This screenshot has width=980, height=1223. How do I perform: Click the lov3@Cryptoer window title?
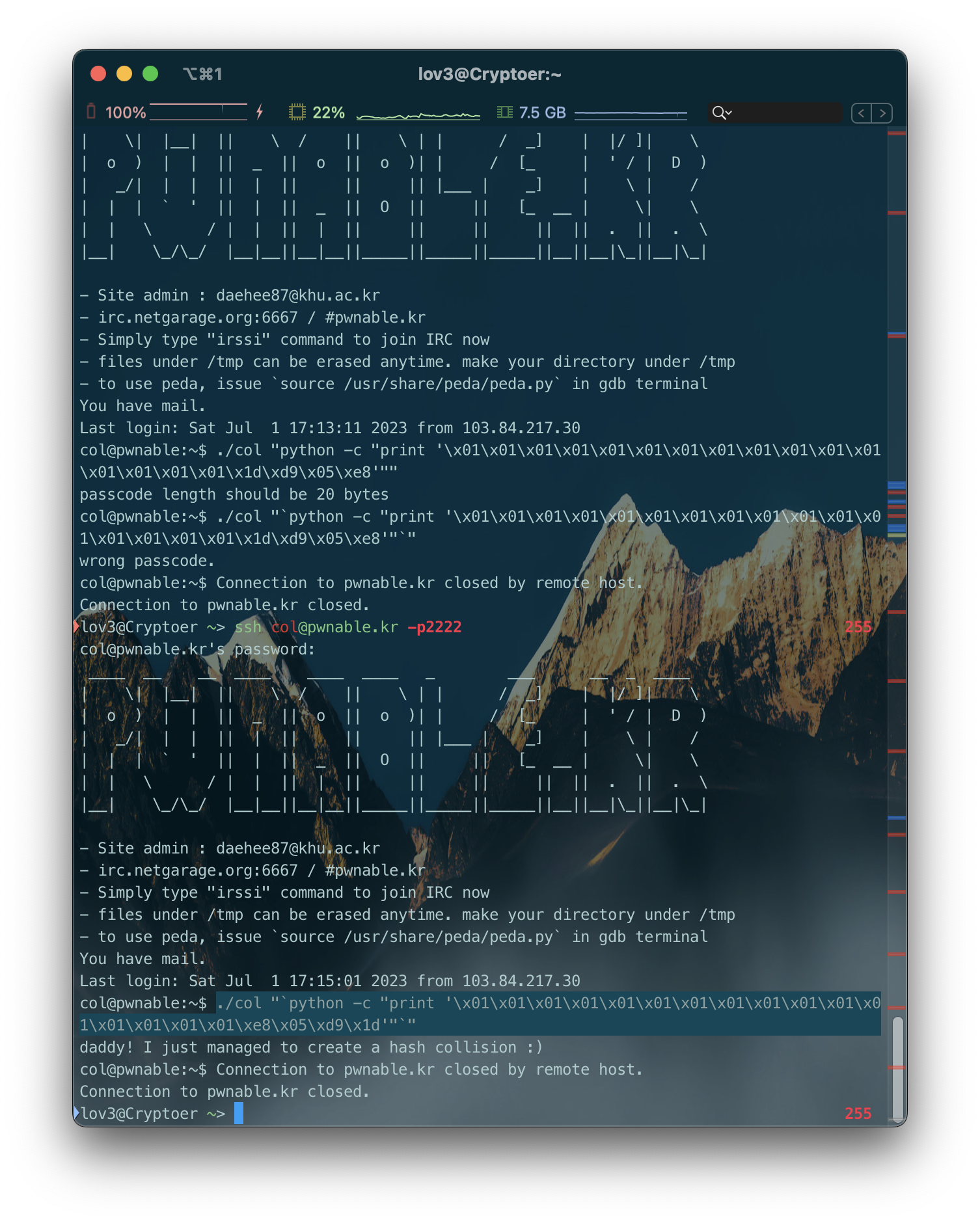pyautogui.click(x=489, y=74)
